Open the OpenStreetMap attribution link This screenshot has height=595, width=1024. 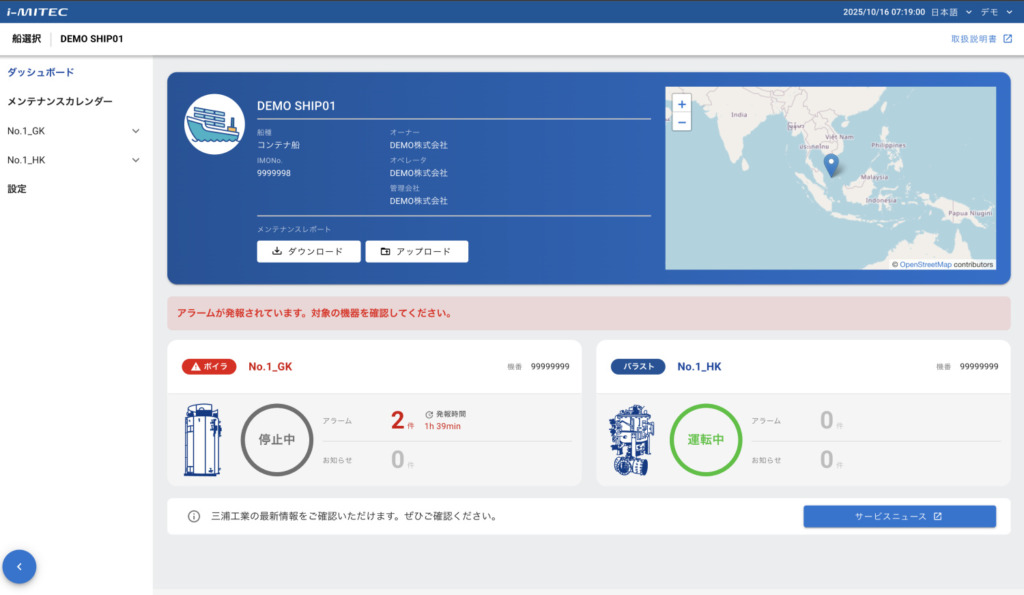tap(925, 265)
